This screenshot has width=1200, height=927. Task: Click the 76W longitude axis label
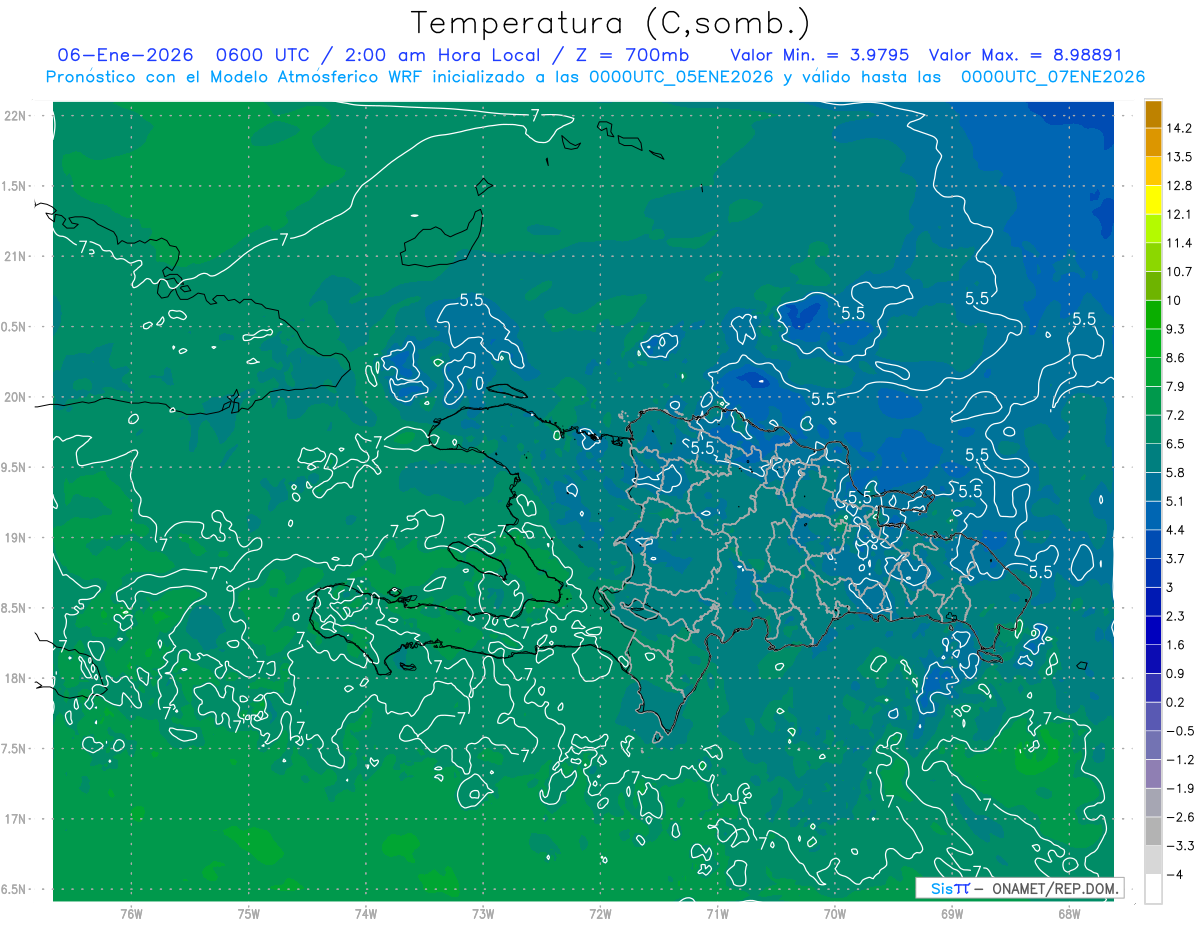[131, 914]
